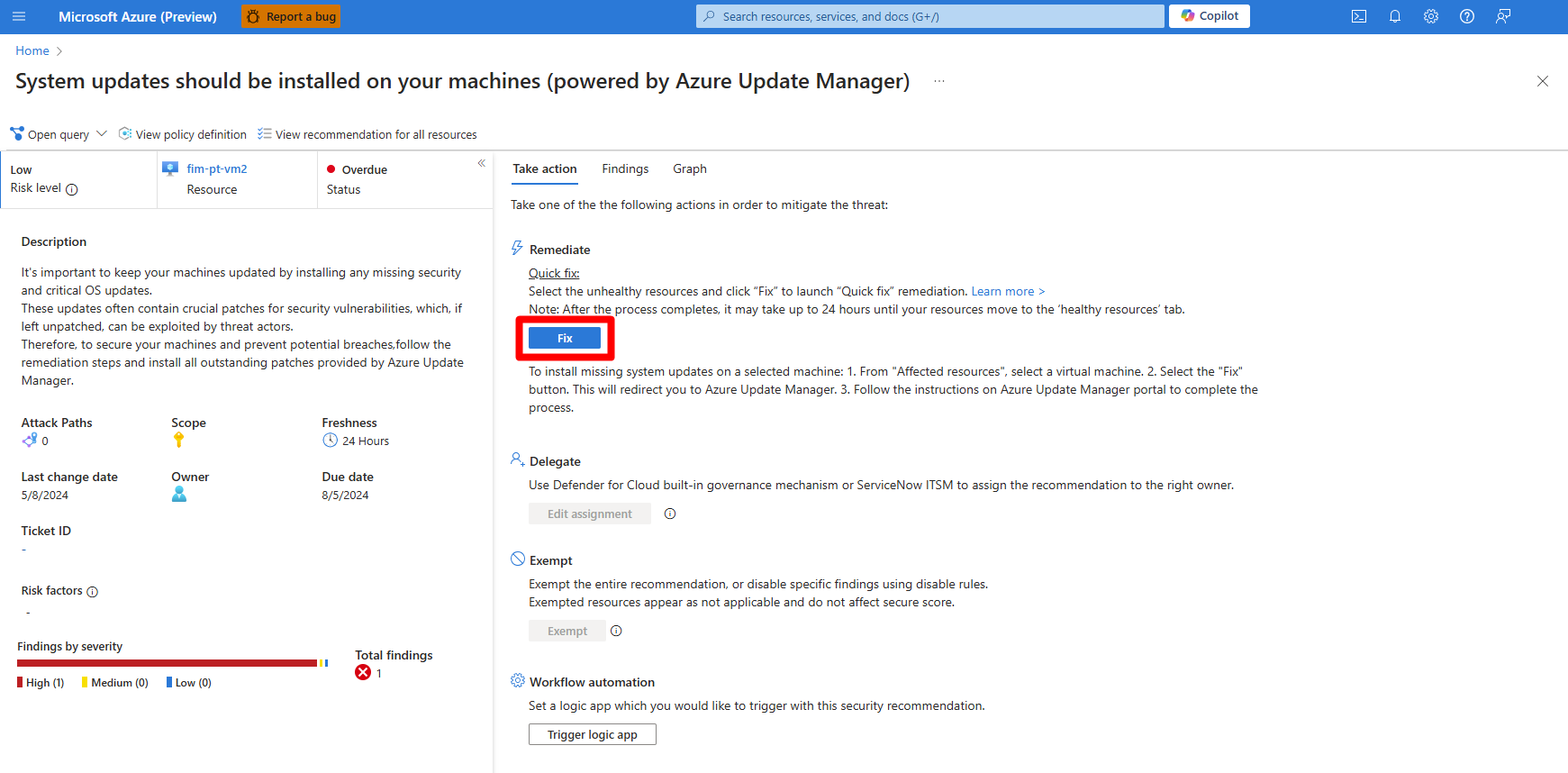Click info icon next to Exempt button
This screenshot has width=1568, height=773.
pos(616,631)
